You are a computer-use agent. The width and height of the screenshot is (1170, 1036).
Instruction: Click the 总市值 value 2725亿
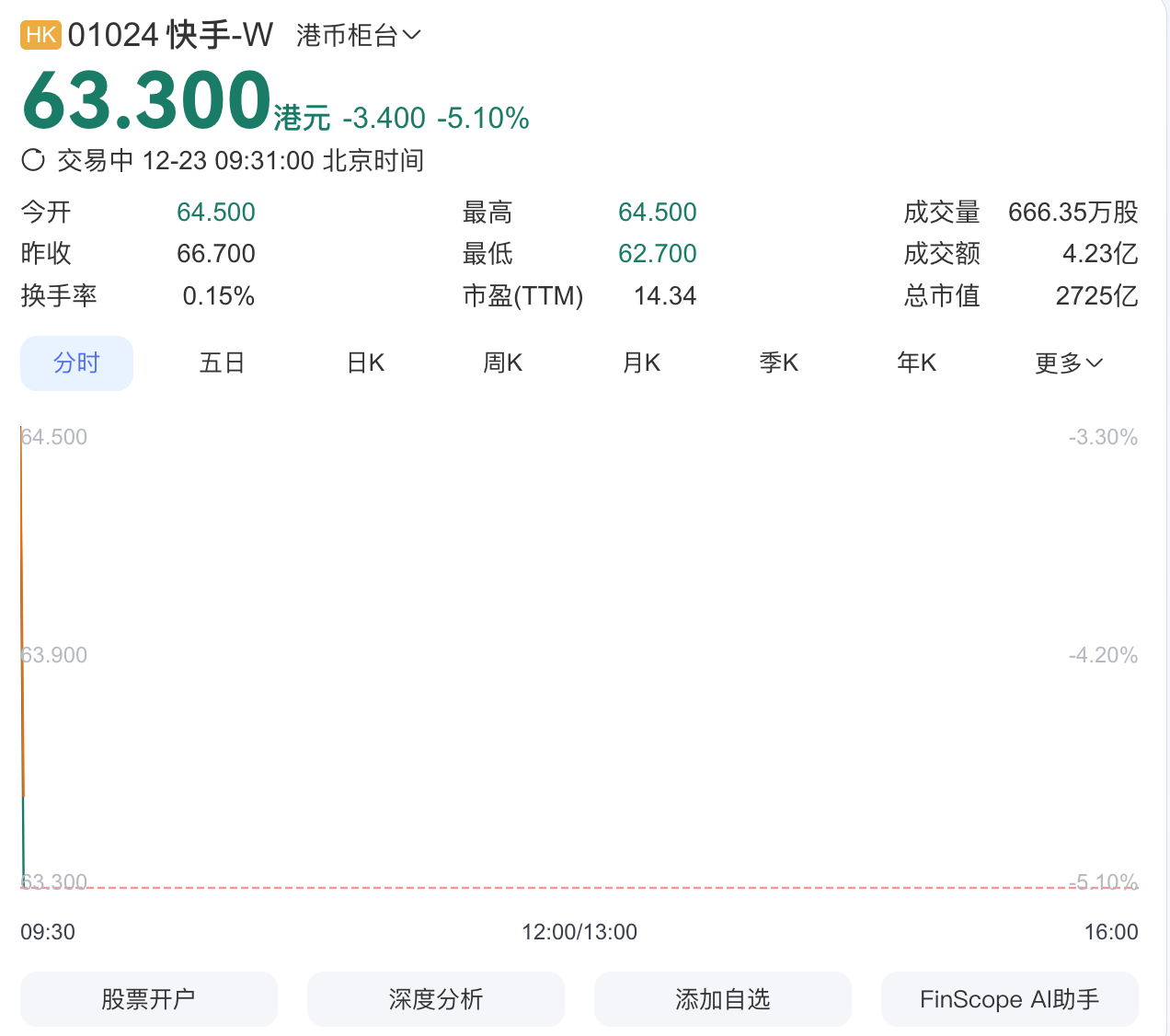pos(1096,296)
